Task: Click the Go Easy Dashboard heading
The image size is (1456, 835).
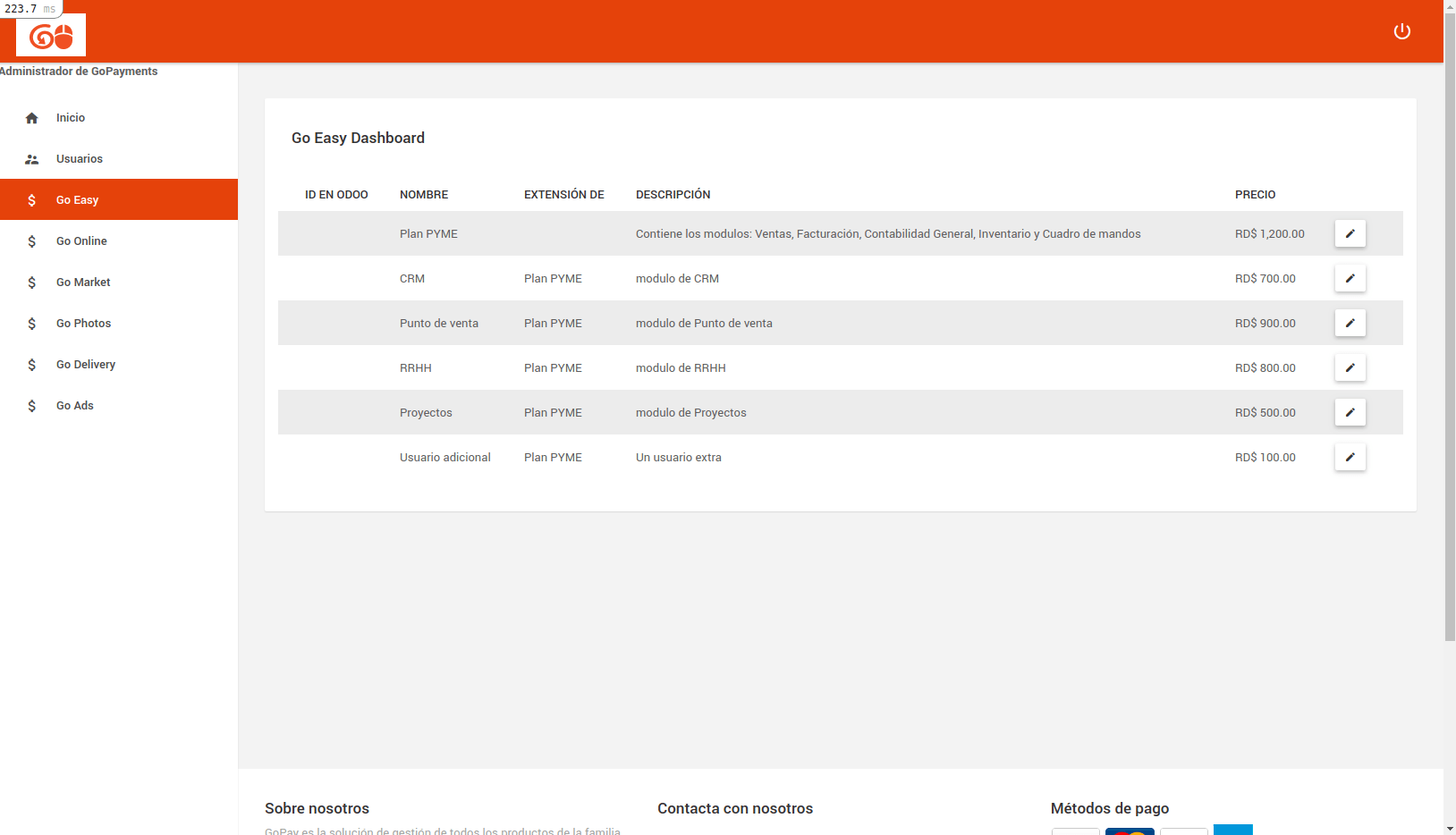Action: pyautogui.click(x=358, y=138)
